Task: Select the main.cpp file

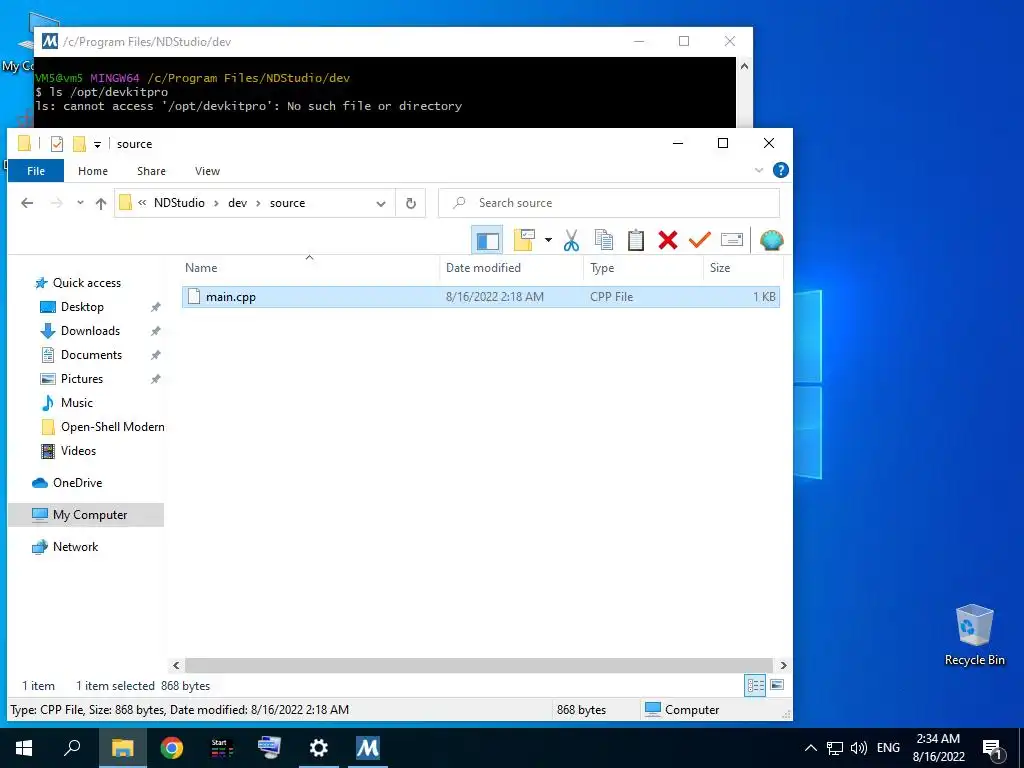Action: [481, 296]
